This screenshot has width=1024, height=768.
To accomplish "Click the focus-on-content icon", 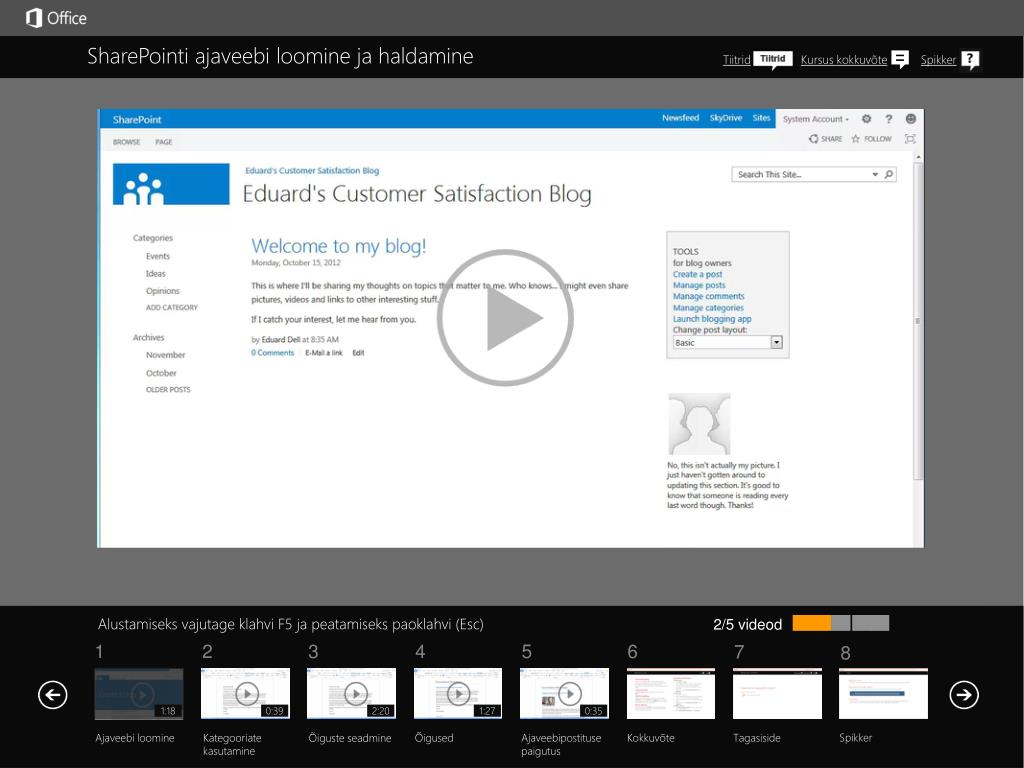I will coord(910,138).
